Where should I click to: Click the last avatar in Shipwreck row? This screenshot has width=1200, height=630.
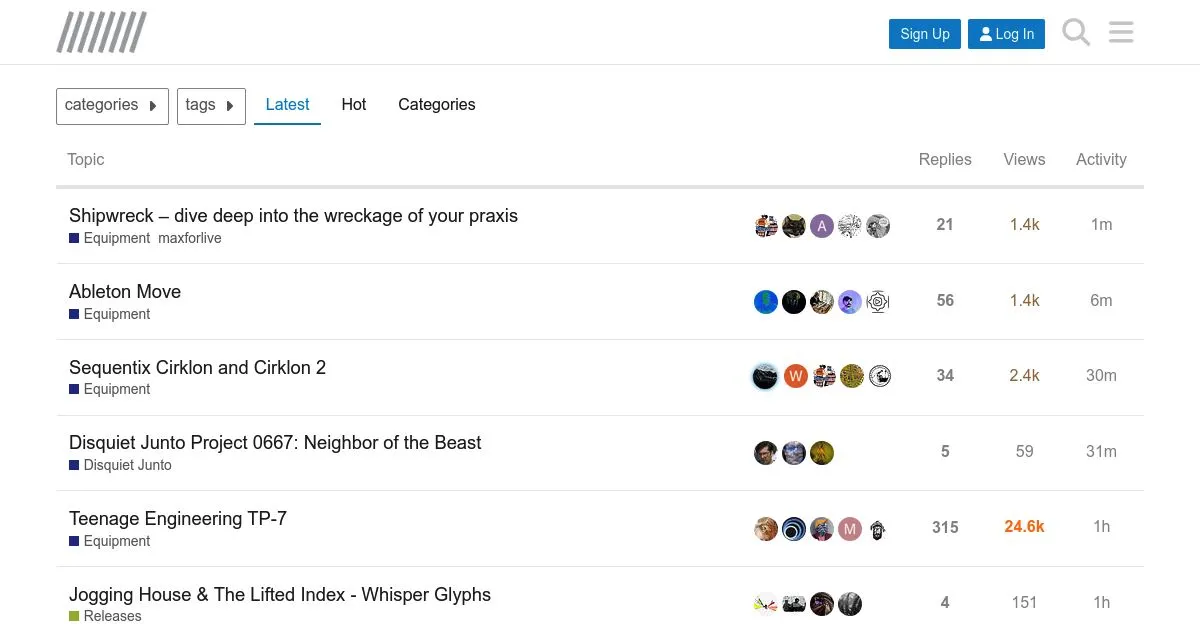[x=878, y=226]
